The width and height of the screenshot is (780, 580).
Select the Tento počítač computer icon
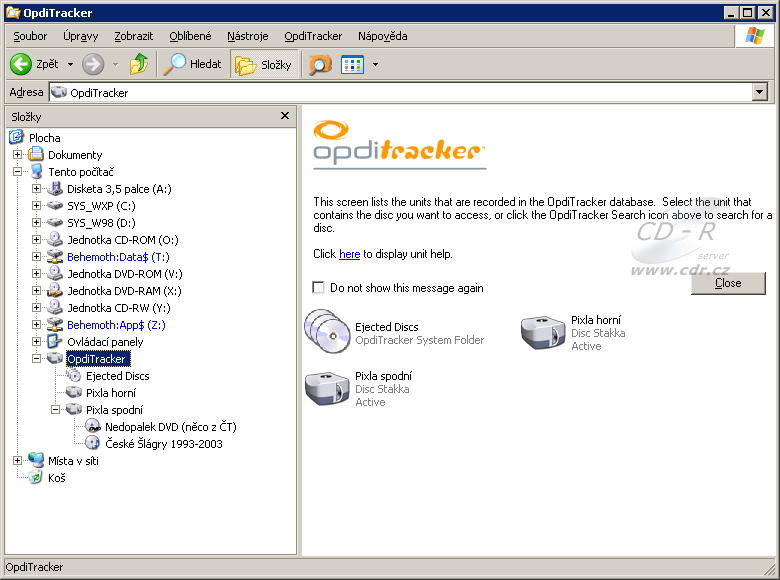point(36,172)
